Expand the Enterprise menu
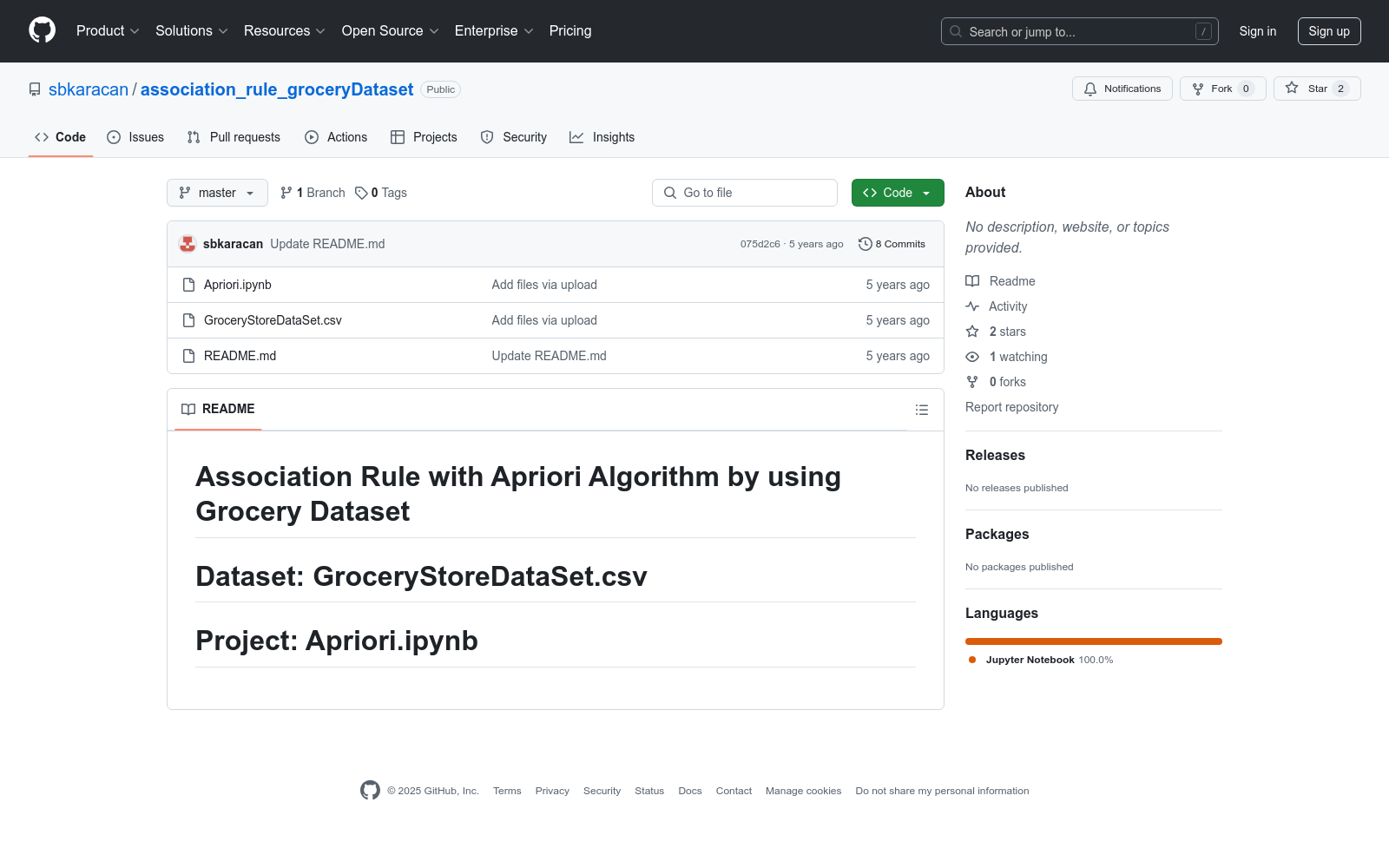Screen dimensions: 1389x868 click(x=493, y=30)
